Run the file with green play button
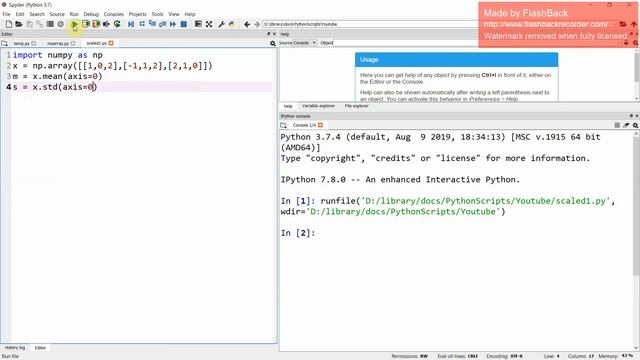The width and height of the screenshot is (640, 360). click(x=75, y=24)
